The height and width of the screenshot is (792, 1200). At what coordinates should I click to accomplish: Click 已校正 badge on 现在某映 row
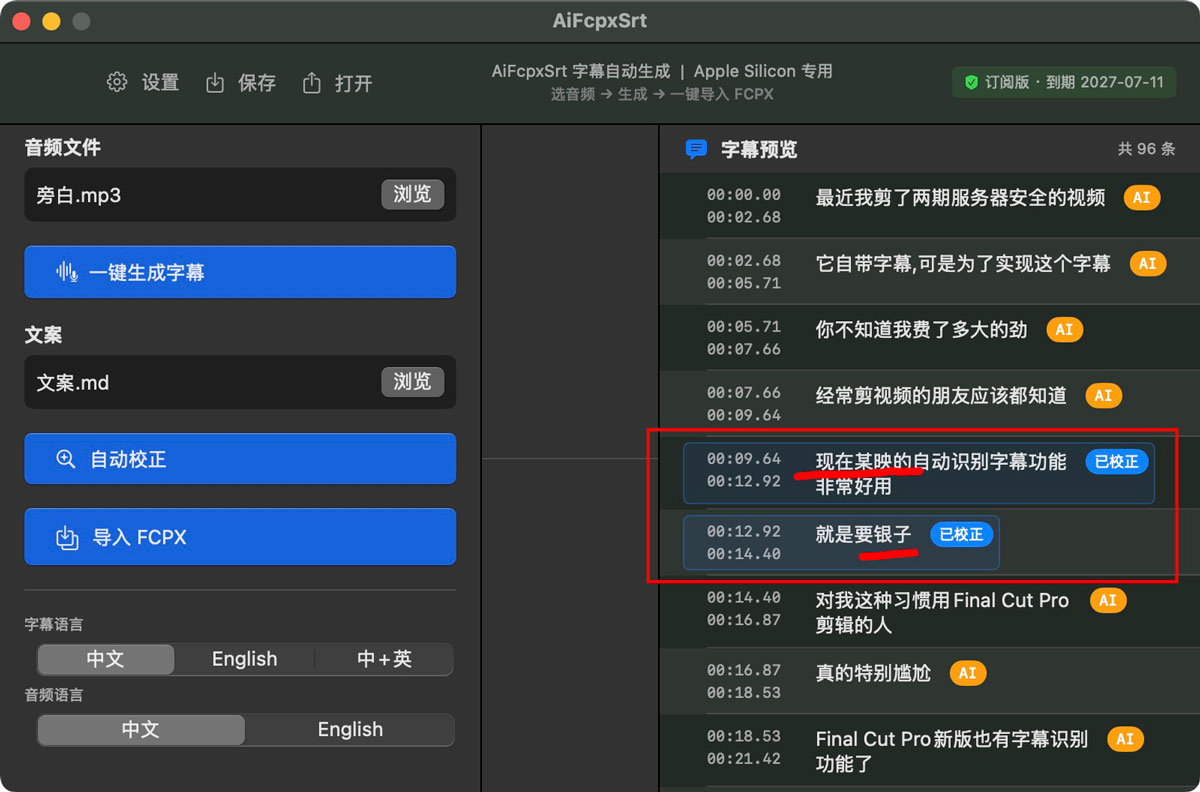(x=1116, y=461)
